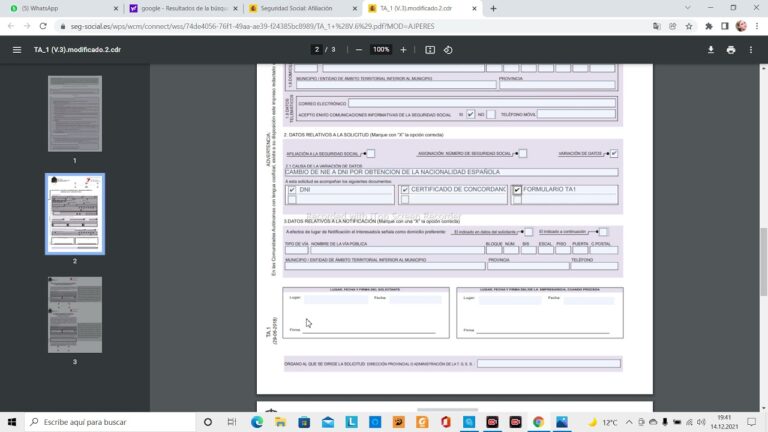Expand the browser tab search chevron
The image size is (768, 432).
[688, 8]
